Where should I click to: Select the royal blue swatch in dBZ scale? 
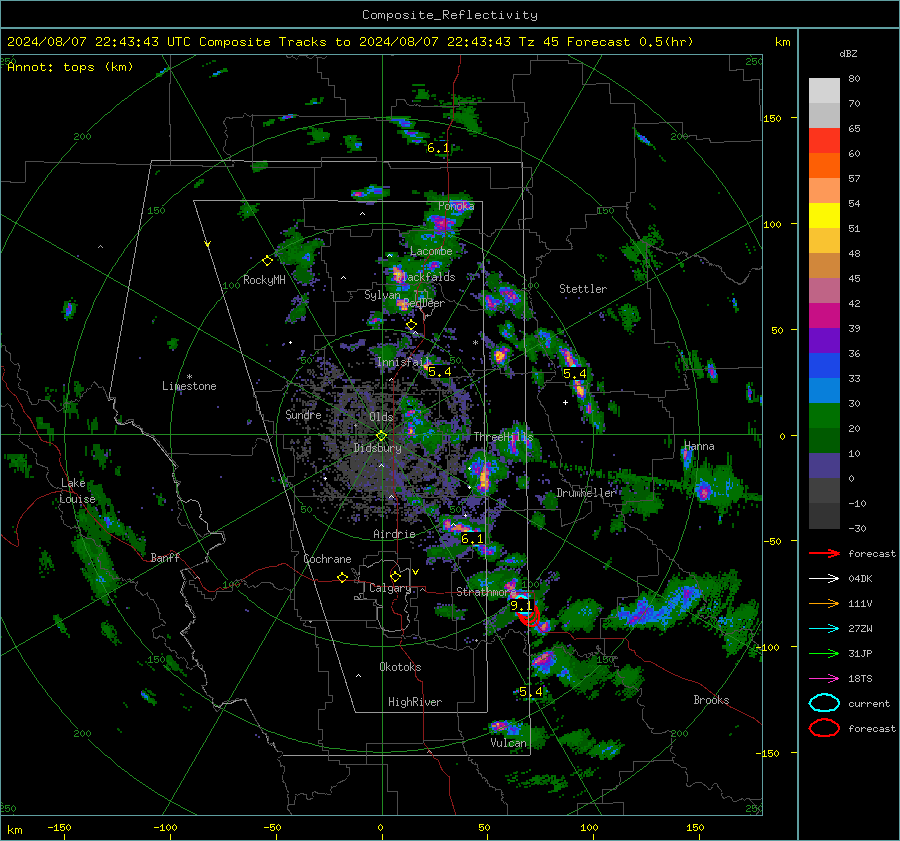tap(824, 366)
